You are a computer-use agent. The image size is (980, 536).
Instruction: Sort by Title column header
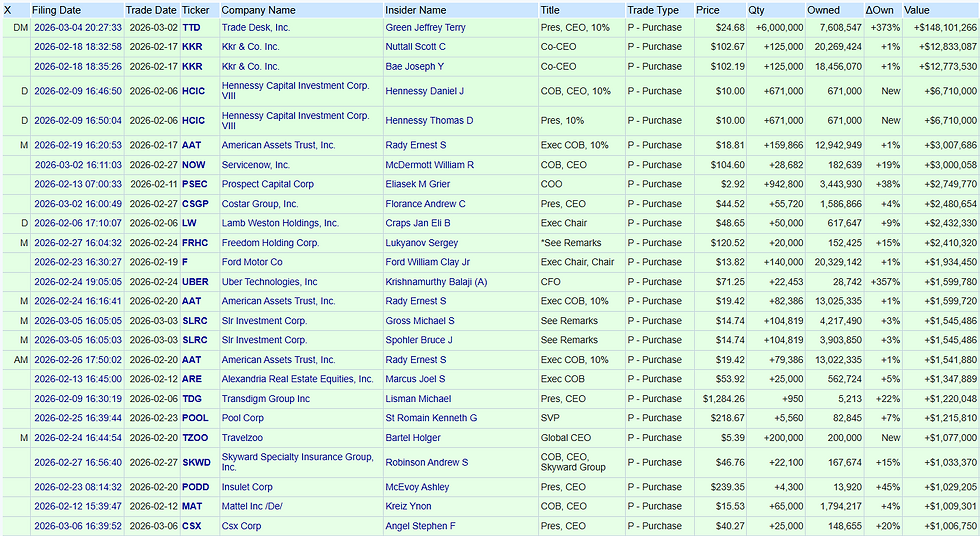(x=550, y=10)
